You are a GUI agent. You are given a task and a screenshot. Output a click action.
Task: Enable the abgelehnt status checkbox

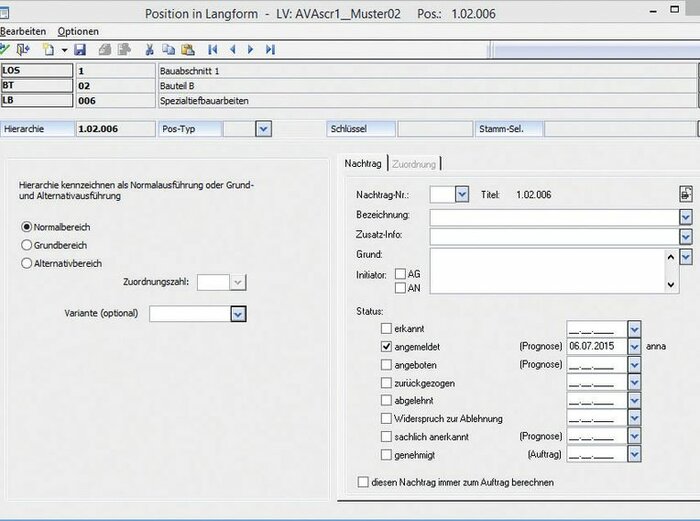point(386,400)
